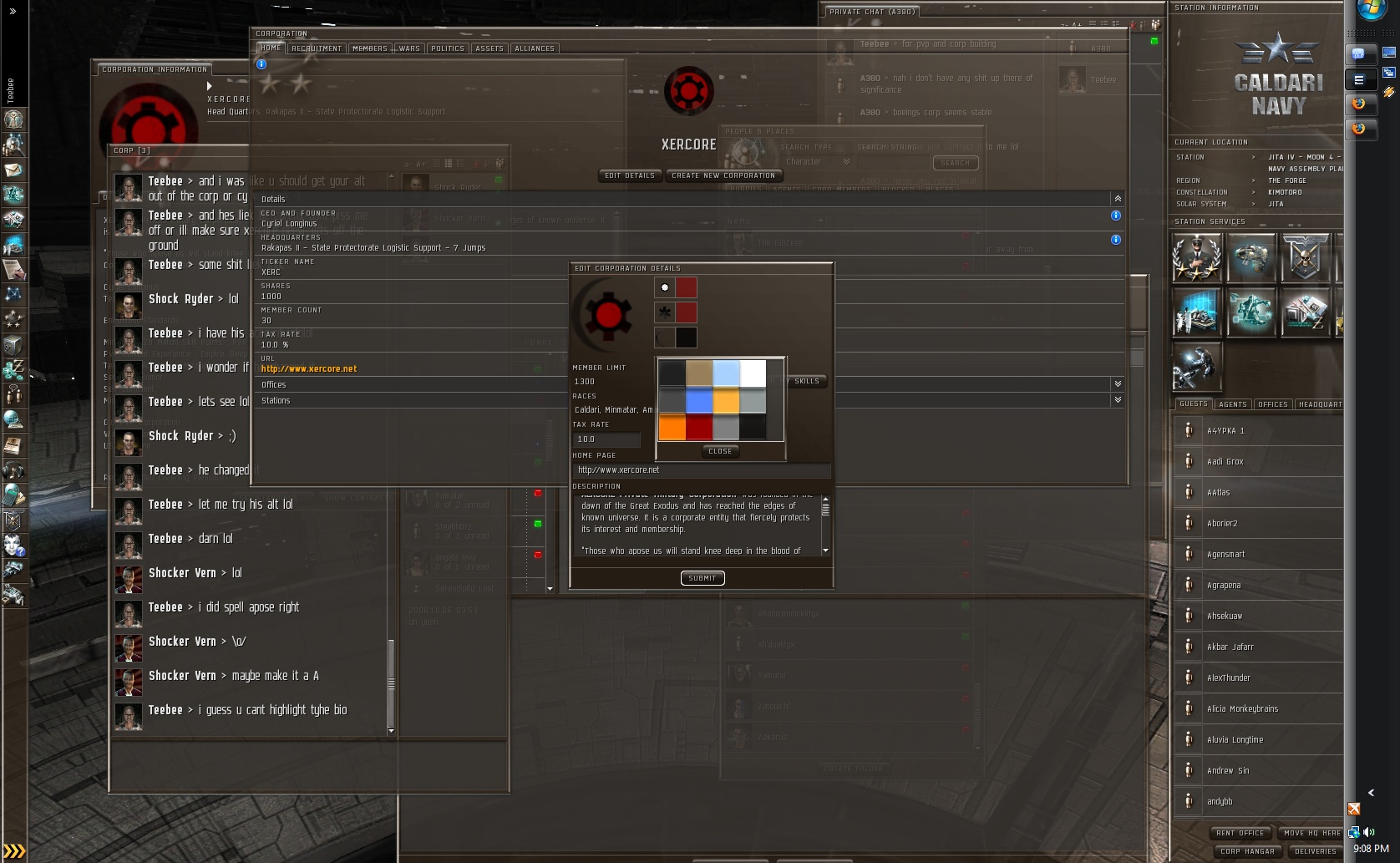
Task: Pick the white color swatch
Action: coord(753,373)
